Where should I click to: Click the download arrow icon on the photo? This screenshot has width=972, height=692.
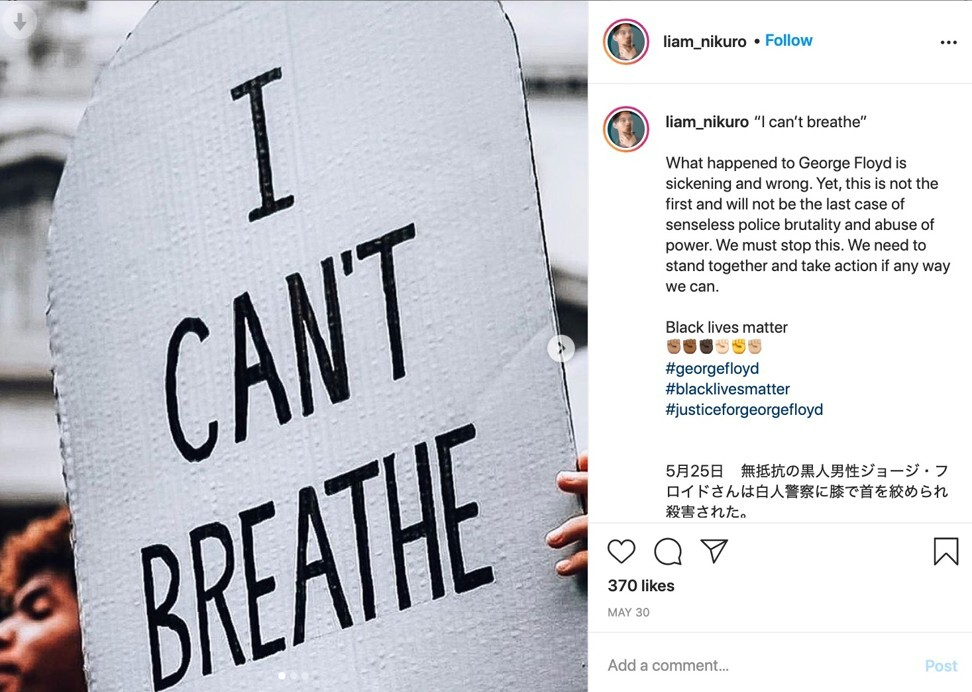[x=20, y=22]
